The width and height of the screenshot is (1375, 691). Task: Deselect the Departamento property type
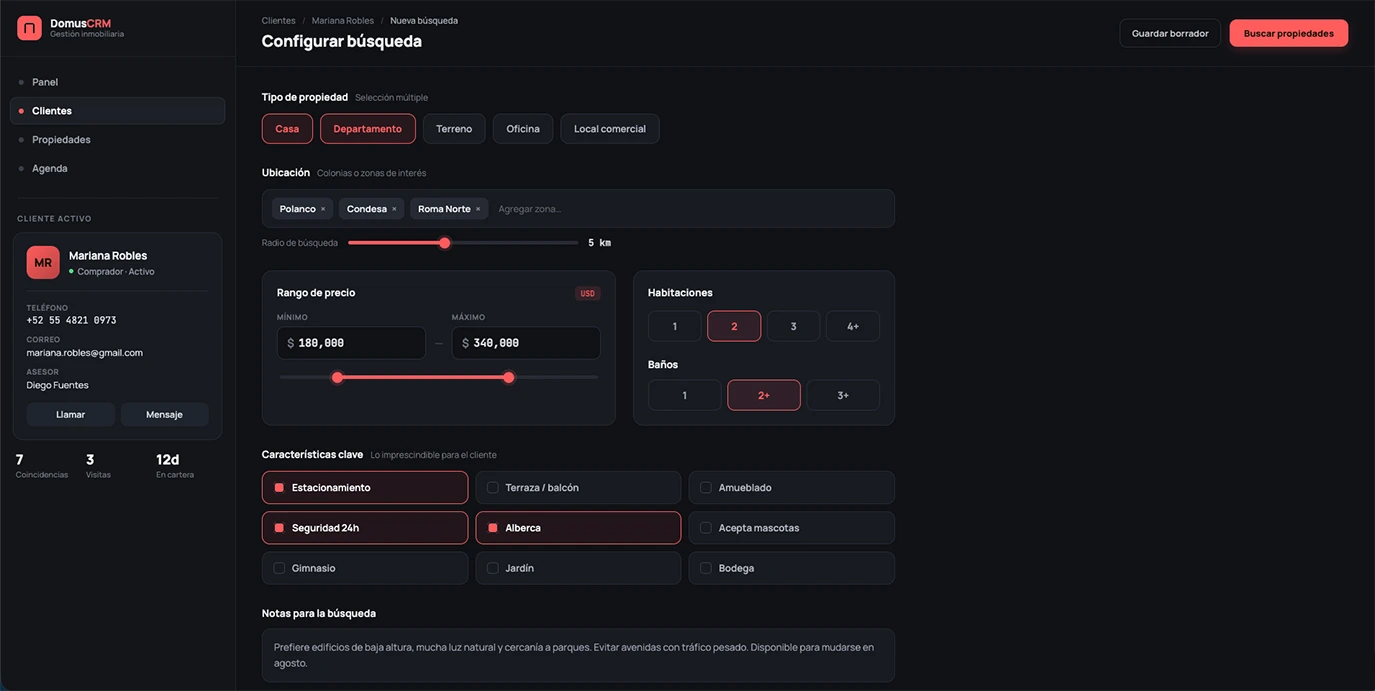pos(368,129)
